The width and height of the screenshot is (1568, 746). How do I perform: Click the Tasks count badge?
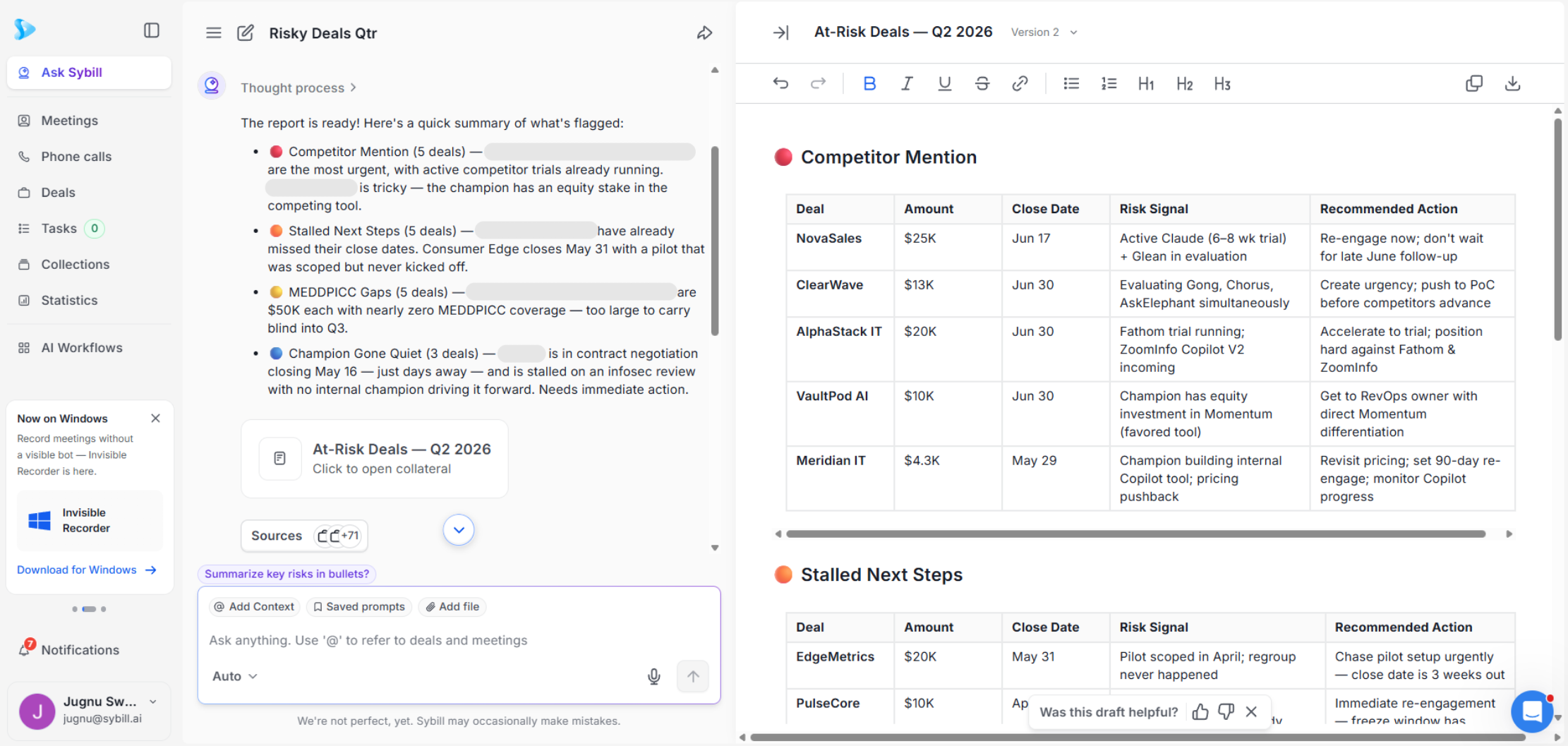pyautogui.click(x=95, y=229)
